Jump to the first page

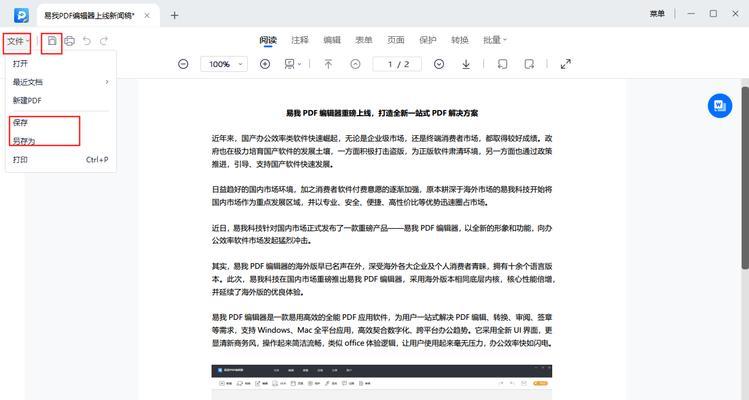328,64
